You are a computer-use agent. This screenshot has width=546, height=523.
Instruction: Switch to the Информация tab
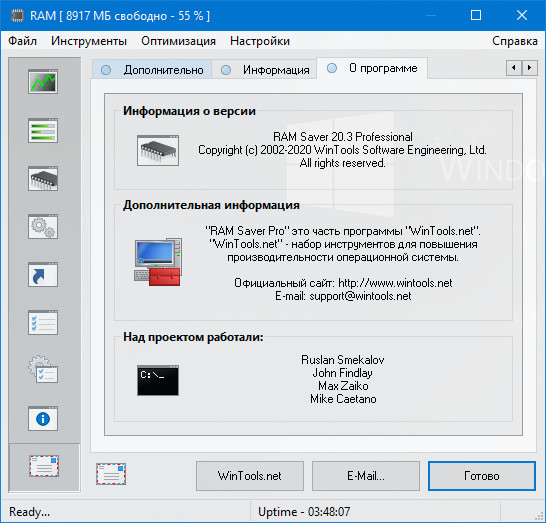[265, 70]
